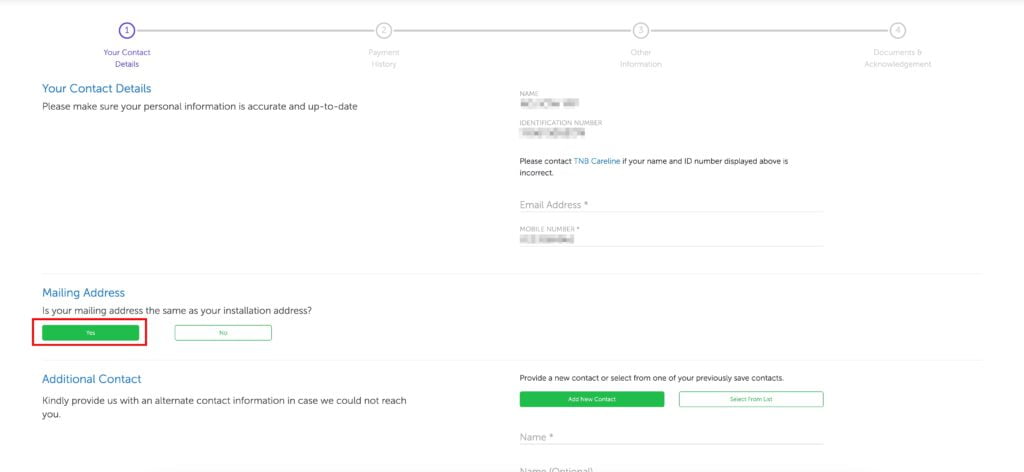This screenshot has width=1024, height=472.
Task: Click the Your Contact Details section heading
Action: 97,88
